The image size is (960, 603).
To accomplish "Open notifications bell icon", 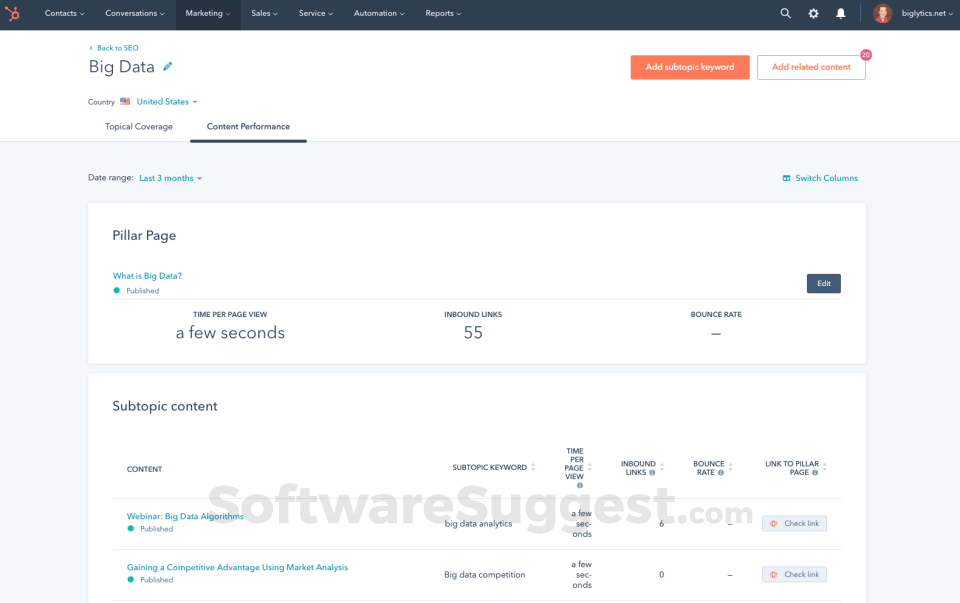I will [x=840, y=14].
